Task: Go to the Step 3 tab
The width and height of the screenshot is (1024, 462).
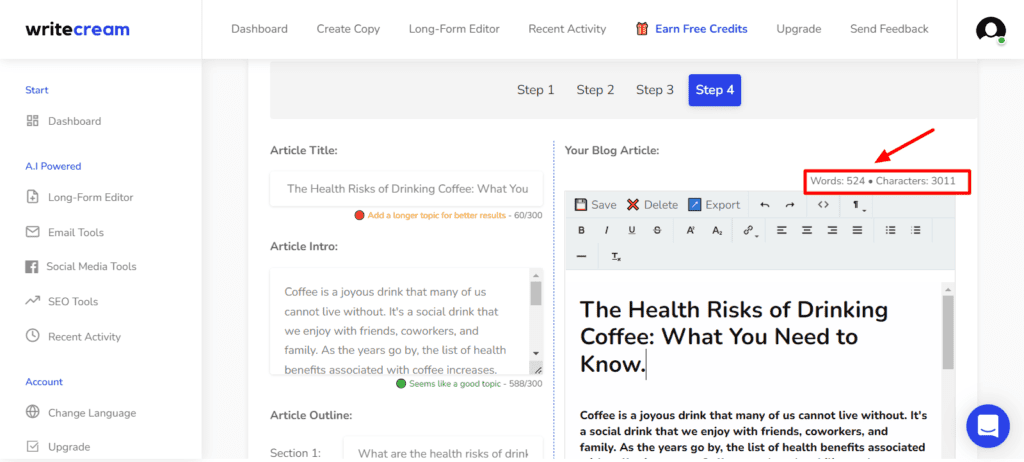Action: coord(655,90)
